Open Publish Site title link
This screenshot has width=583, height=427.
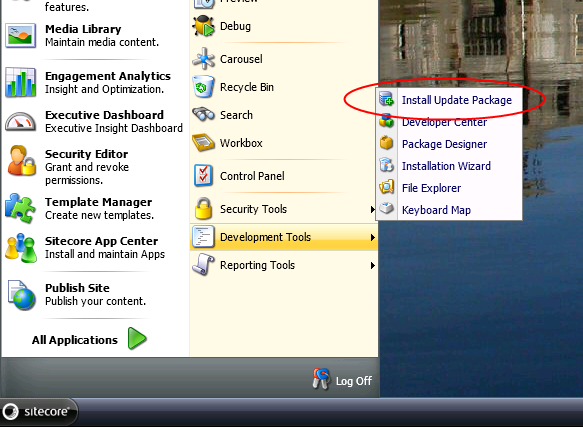[x=77, y=288]
